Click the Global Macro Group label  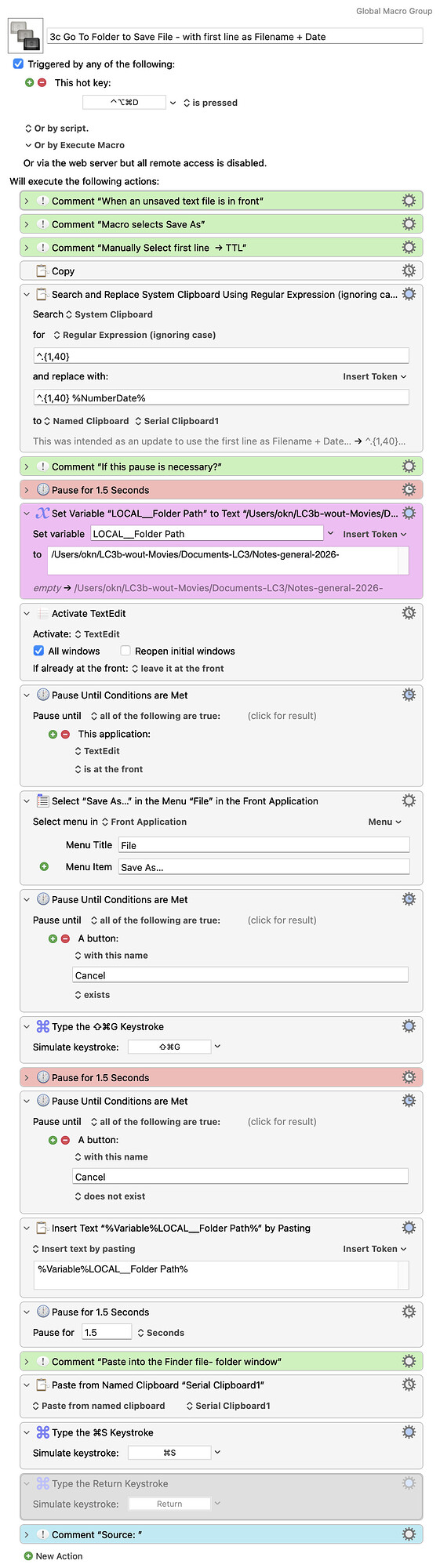(394, 11)
